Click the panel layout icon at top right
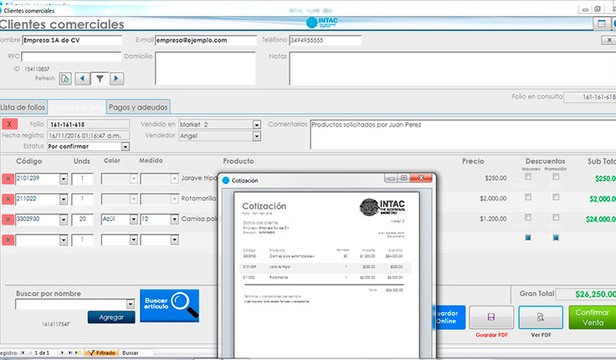 601,24
